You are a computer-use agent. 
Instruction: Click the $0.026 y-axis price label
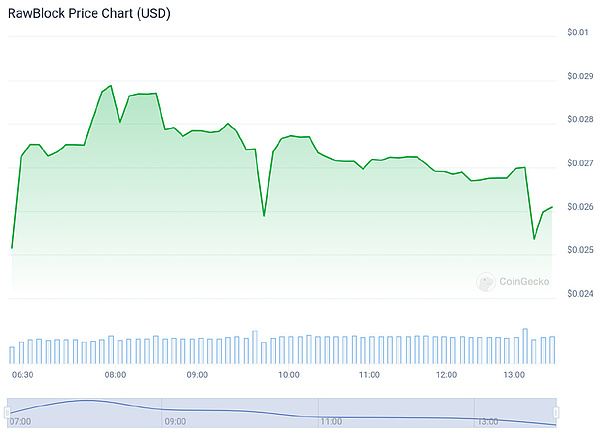pyautogui.click(x=579, y=207)
